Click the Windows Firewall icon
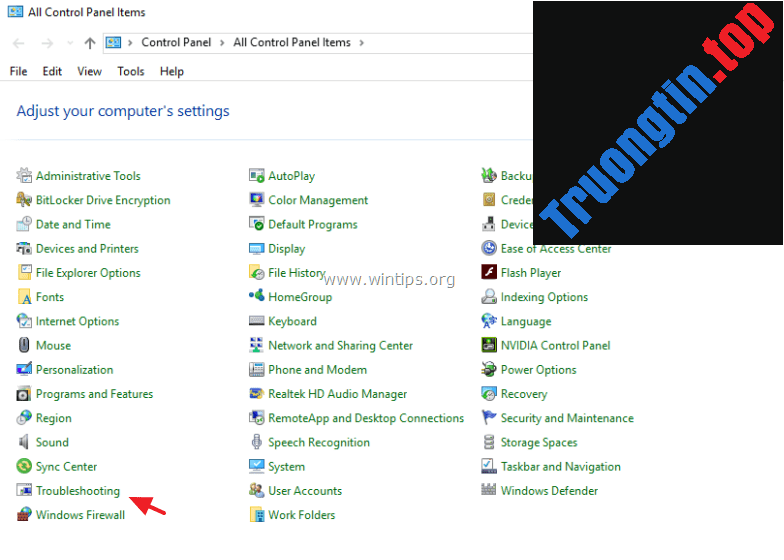This screenshot has width=784, height=560. 24,514
